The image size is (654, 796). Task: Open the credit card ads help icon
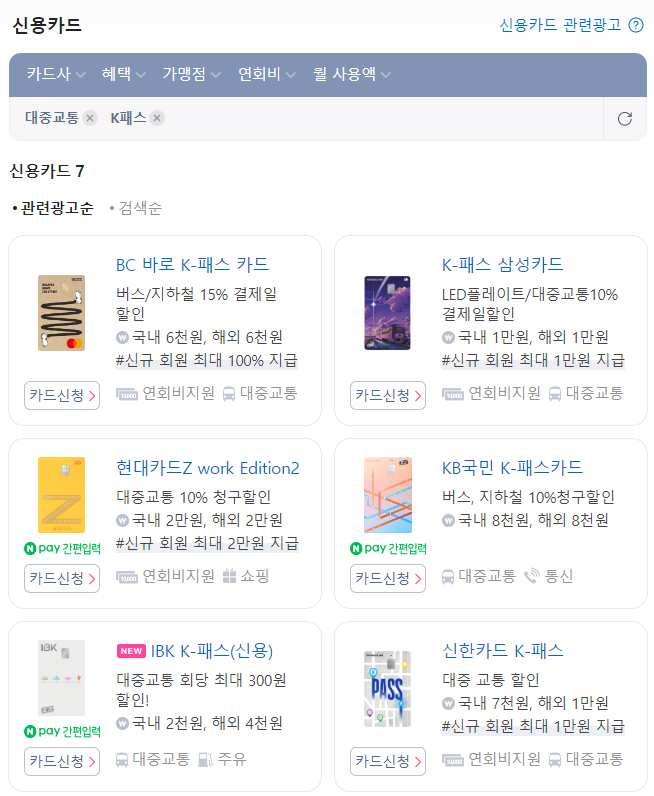pyautogui.click(x=636, y=25)
